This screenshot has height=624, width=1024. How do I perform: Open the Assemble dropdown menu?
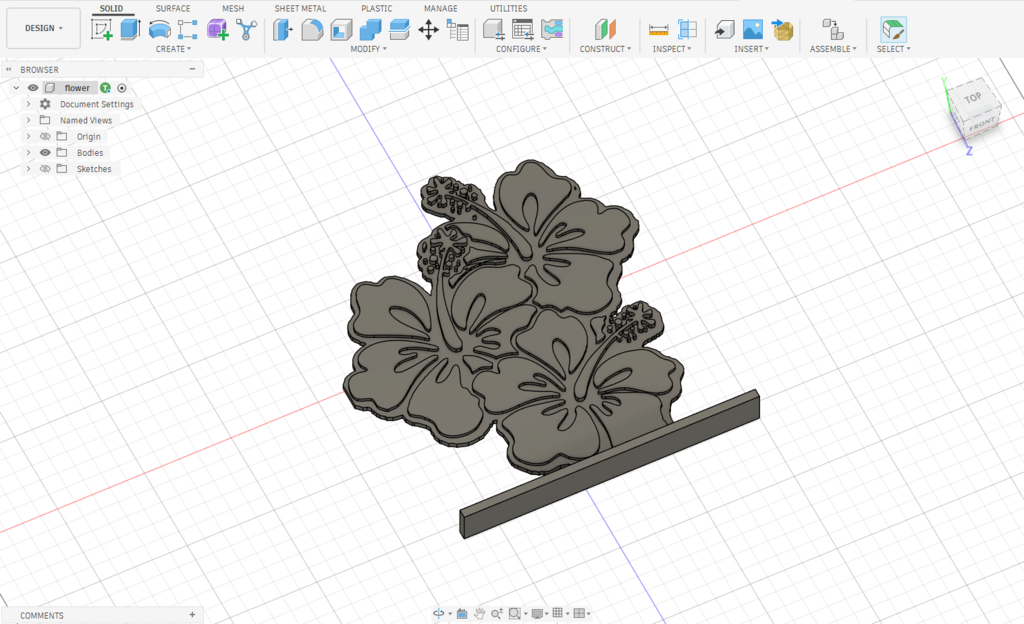(x=833, y=49)
